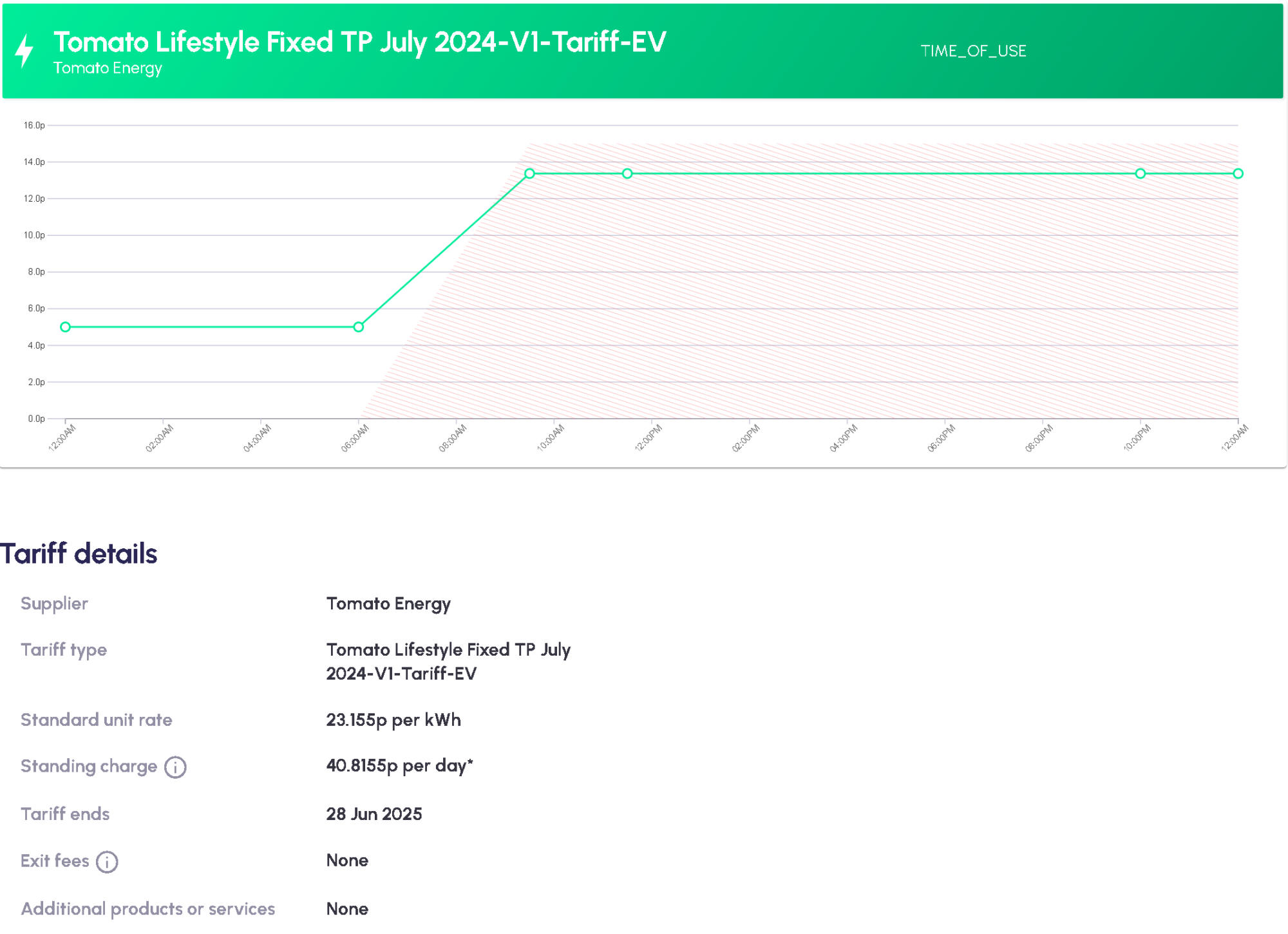The width and height of the screenshot is (1288, 934).
Task: Click the lightning bolt icon in header
Action: point(24,51)
